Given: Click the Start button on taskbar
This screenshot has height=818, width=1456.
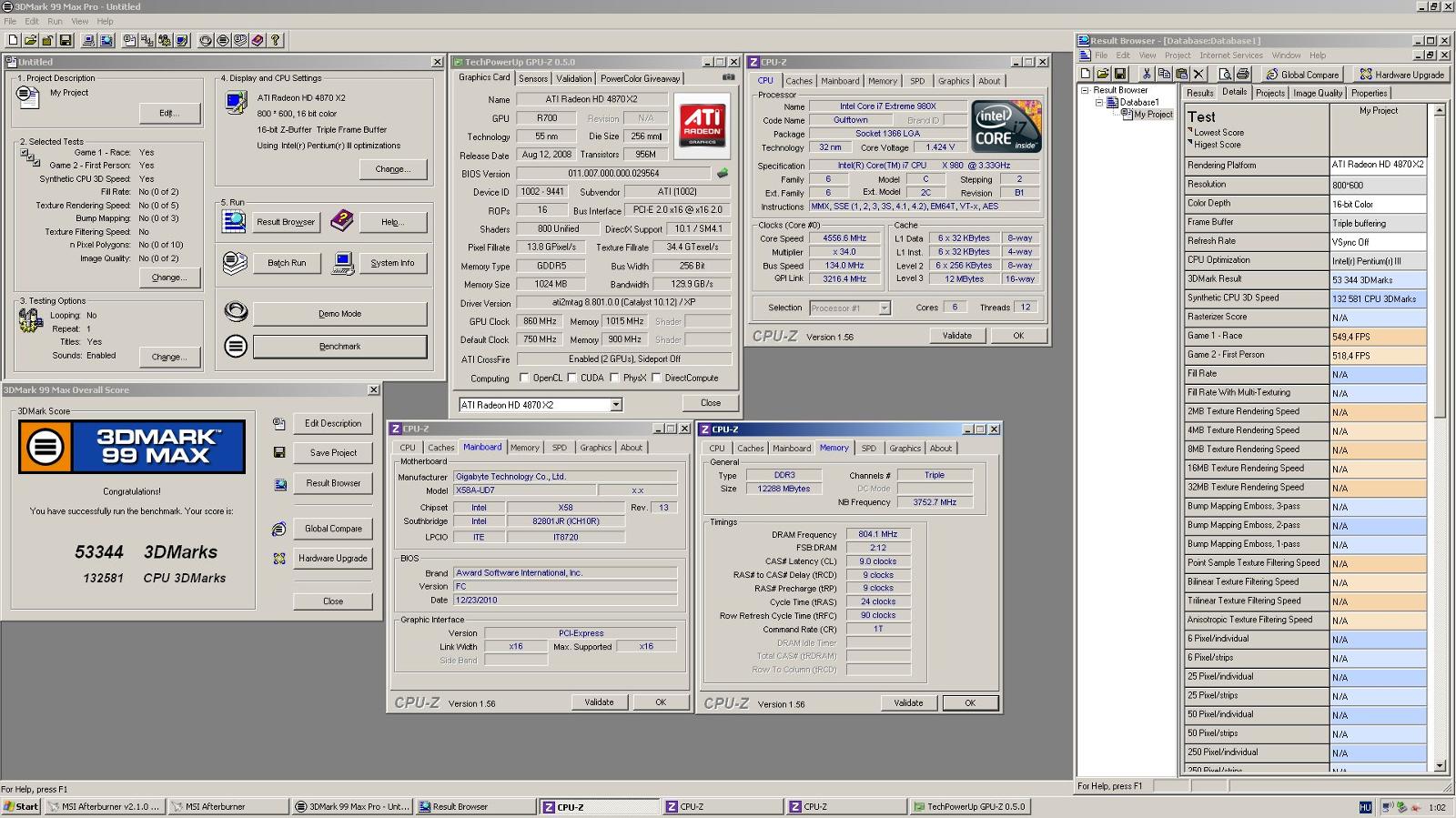Looking at the screenshot, I should coord(21,806).
